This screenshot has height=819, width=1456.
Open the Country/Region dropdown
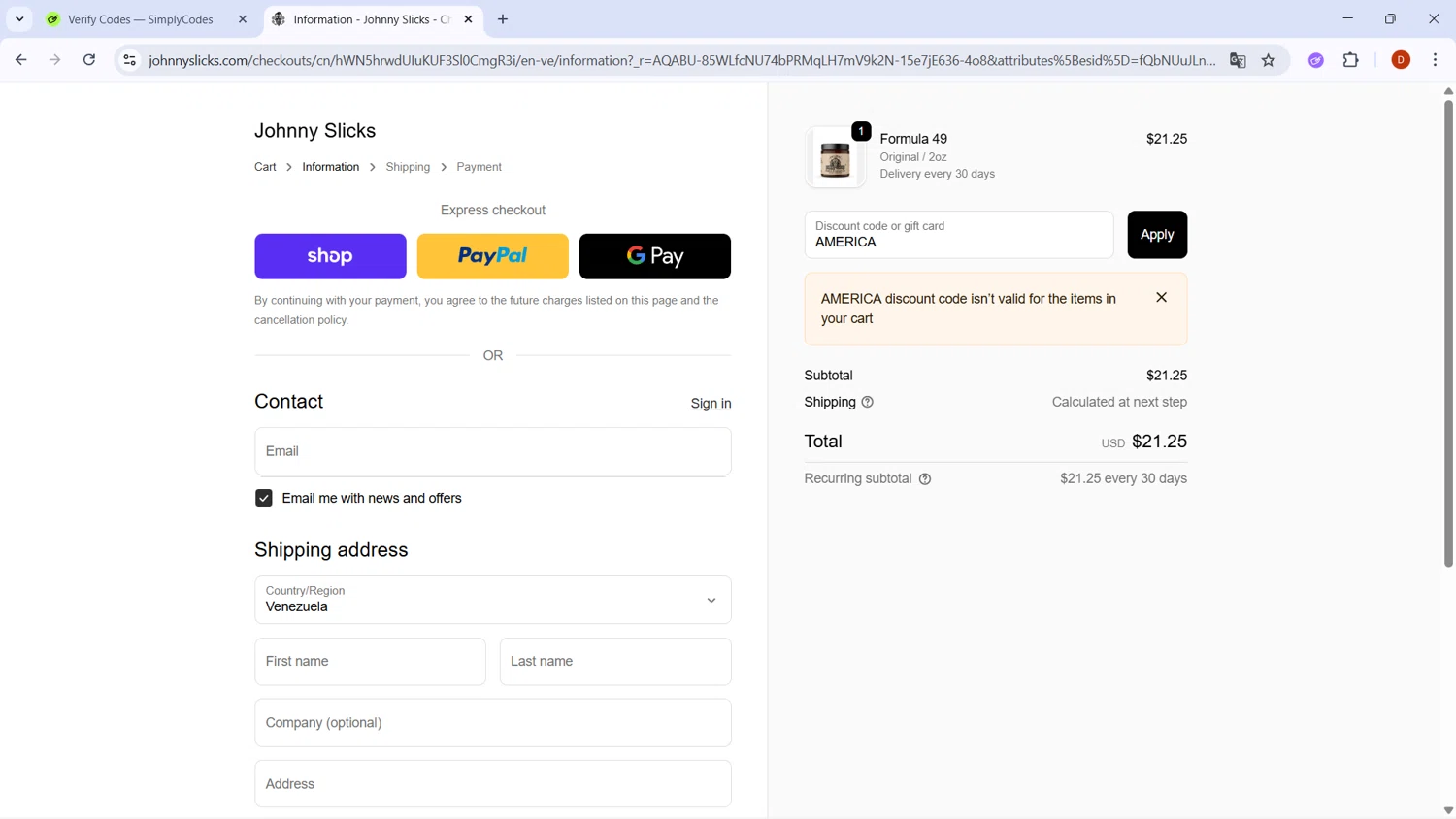click(493, 600)
